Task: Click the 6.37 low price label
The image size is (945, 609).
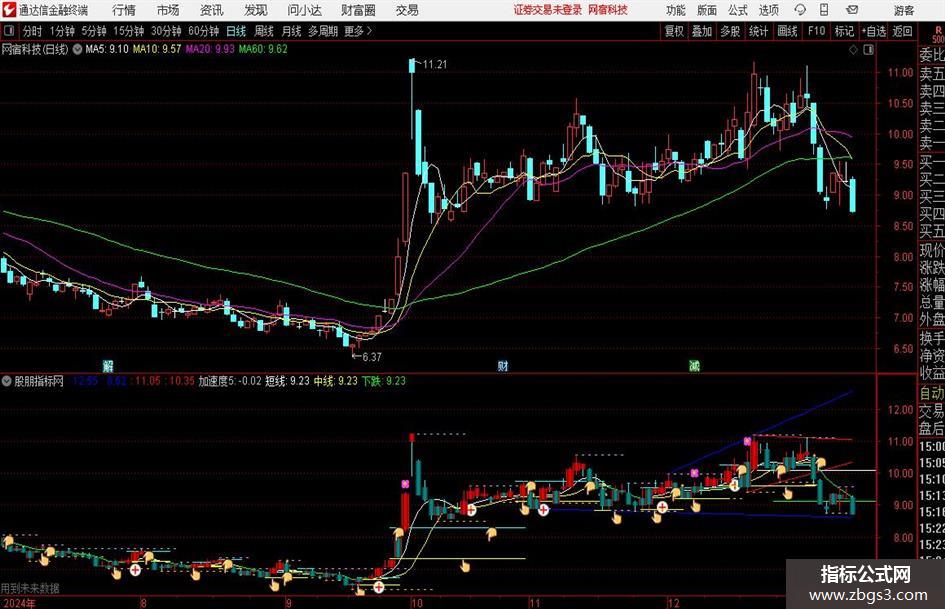Action: click(372, 357)
